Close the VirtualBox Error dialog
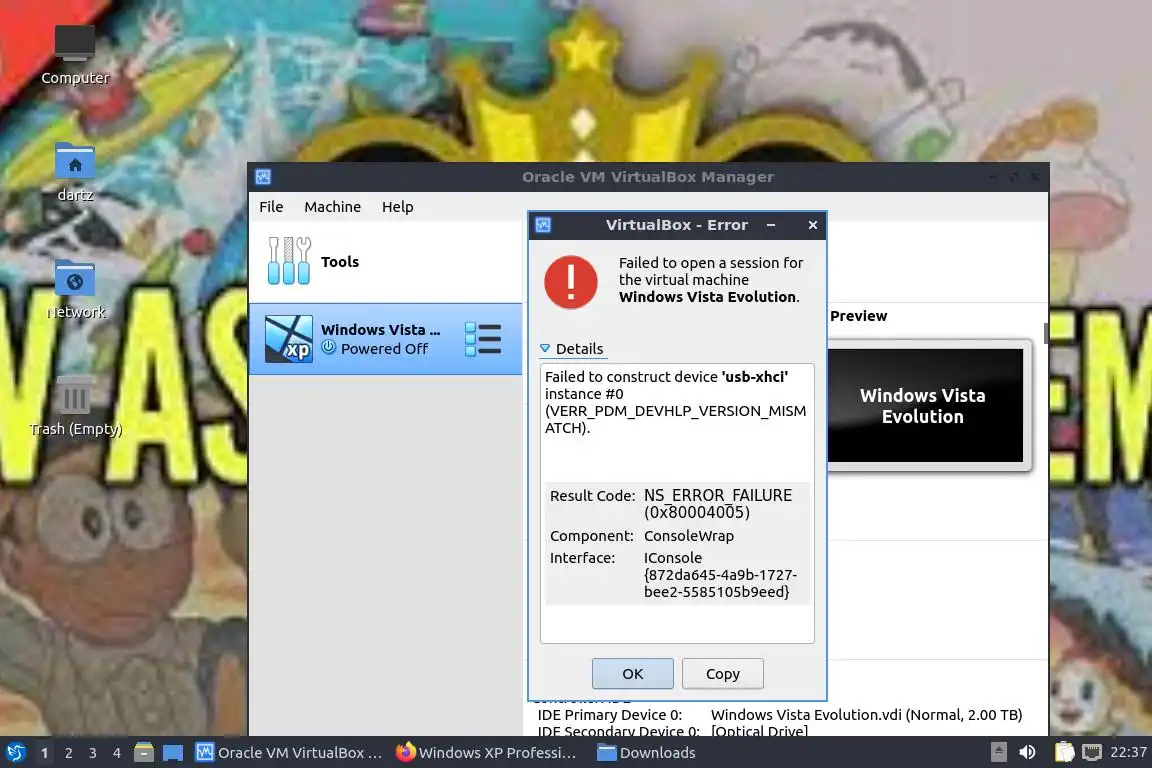The width and height of the screenshot is (1152, 768). [x=813, y=225]
